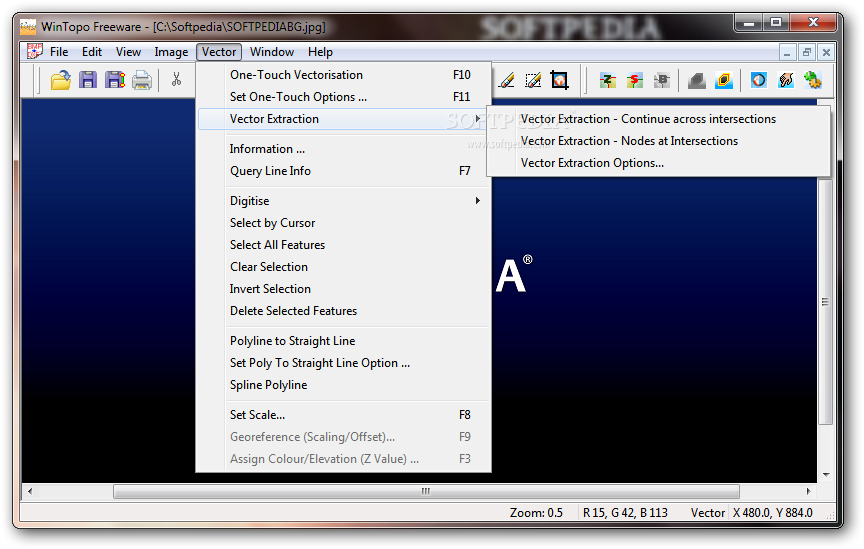Screen dimensions: 864x549
Task: Choose Set One-Touch Options ...
Action: click(344, 96)
